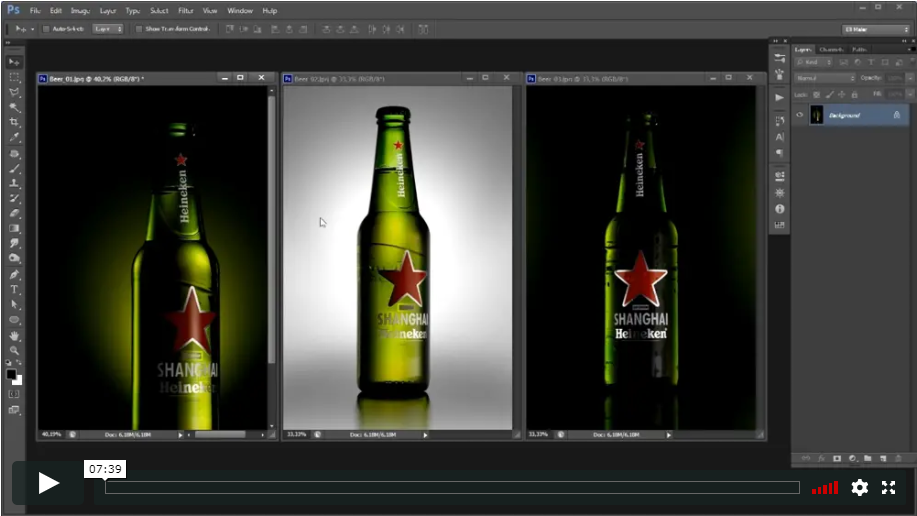Open the Move tool preset picker arrow
Screen dimensions: 917x516
point(32,29)
